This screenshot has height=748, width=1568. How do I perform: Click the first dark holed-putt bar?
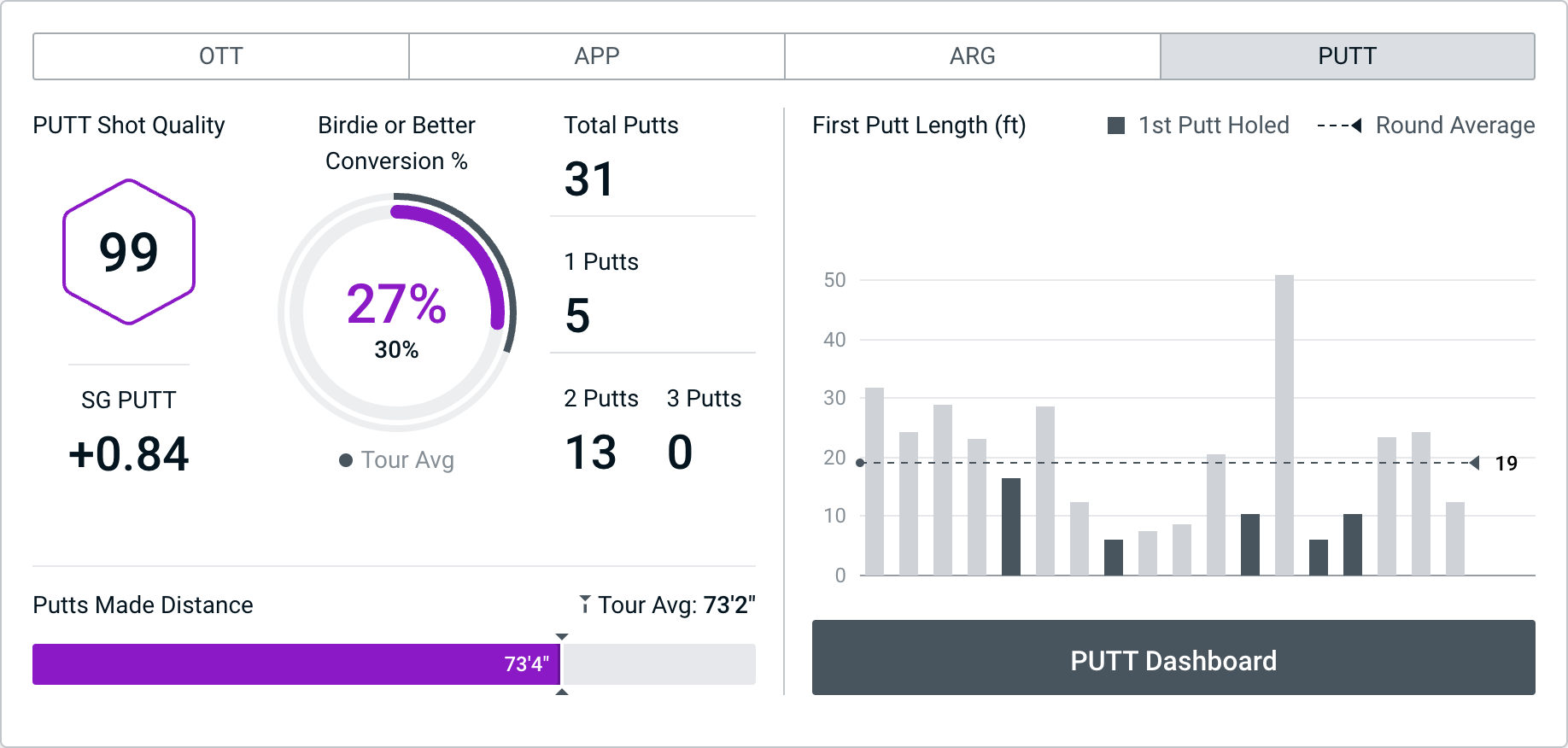[1011, 526]
